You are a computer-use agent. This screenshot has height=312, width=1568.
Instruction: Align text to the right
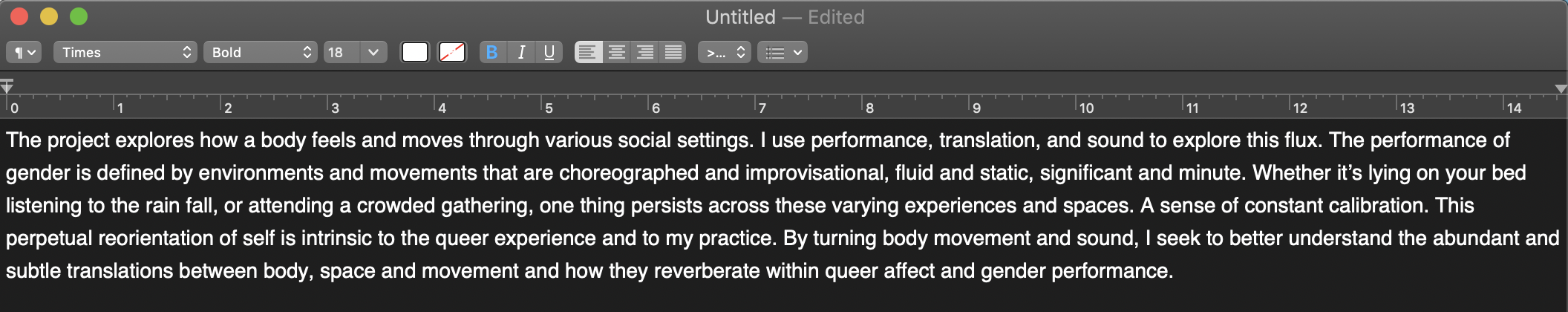[x=645, y=52]
